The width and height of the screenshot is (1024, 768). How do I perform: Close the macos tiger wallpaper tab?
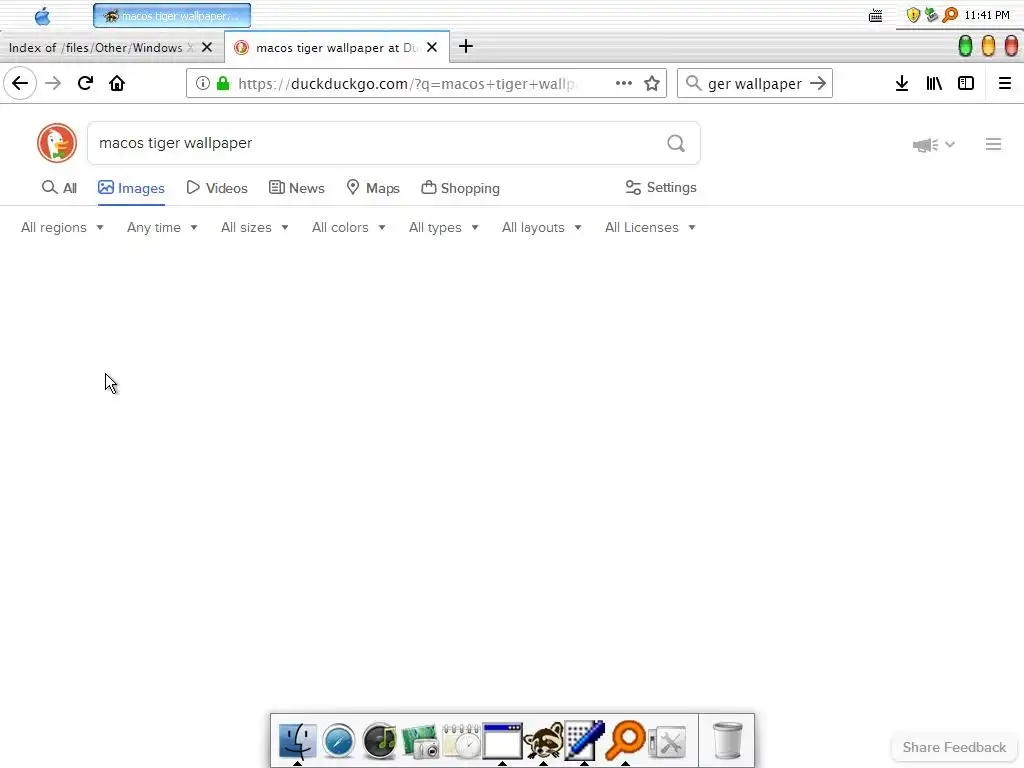pyautogui.click(x=432, y=47)
